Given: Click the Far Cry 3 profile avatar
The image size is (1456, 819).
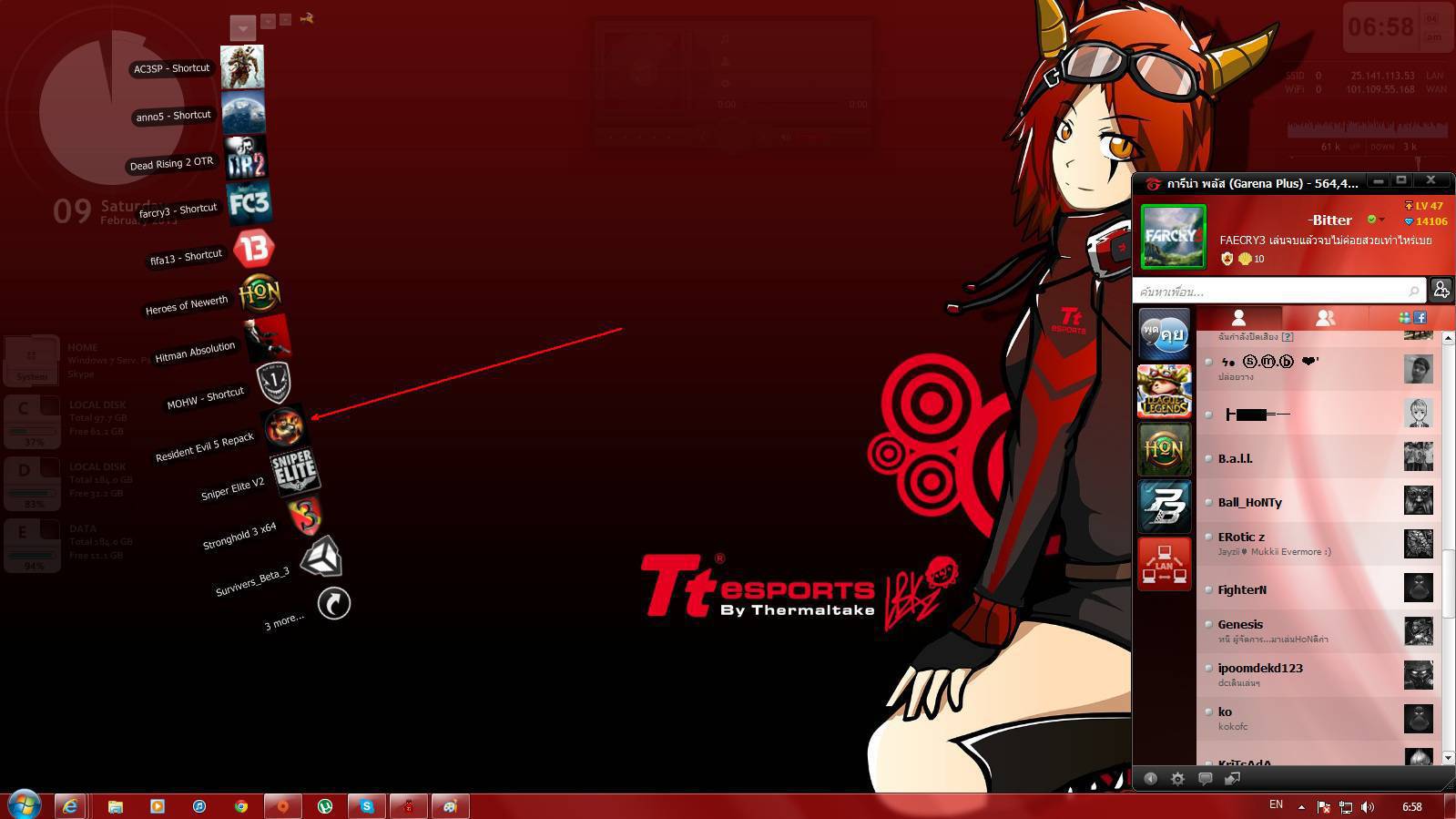Looking at the screenshot, I should [1173, 237].
